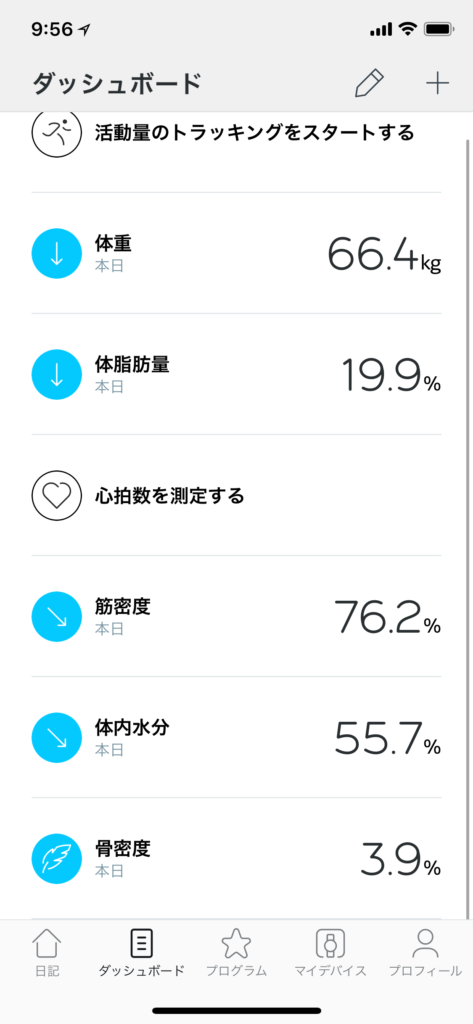Tap the plus add icon

[x=437, y=84]
